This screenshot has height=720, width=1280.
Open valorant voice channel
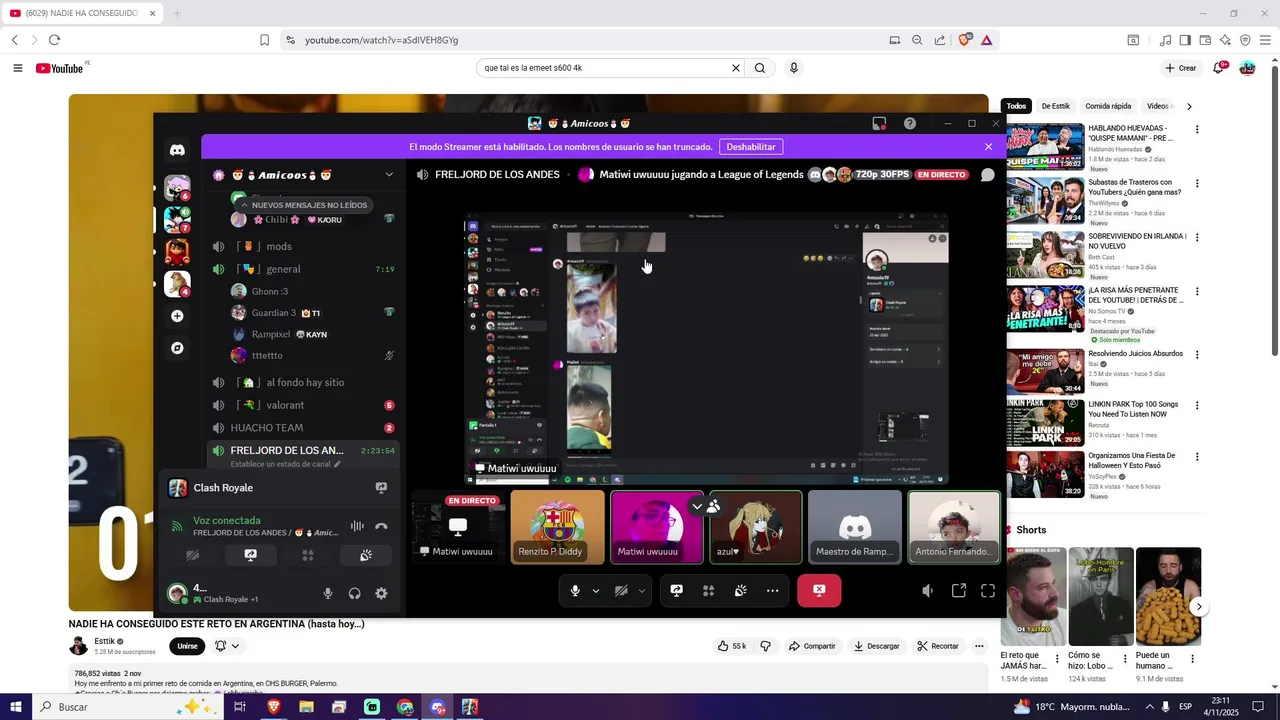point(304,405)
